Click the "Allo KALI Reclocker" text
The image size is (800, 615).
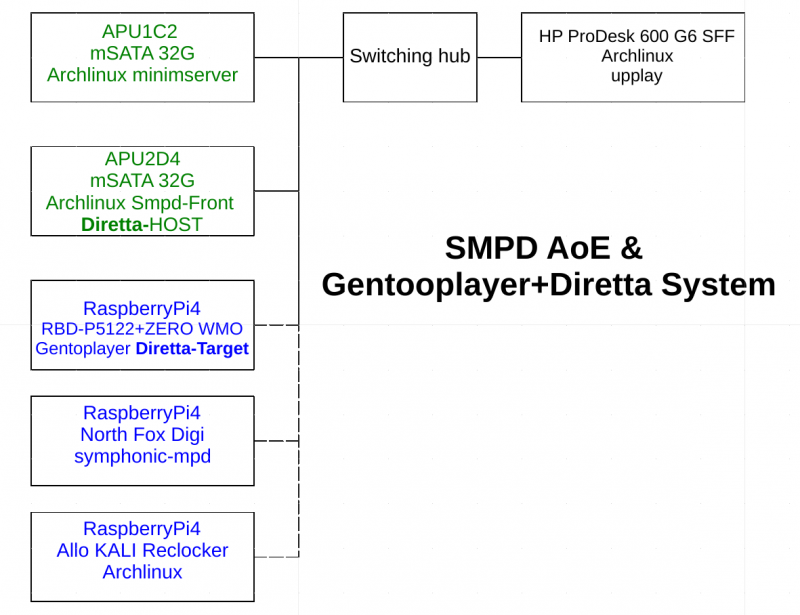coord(142,551)
